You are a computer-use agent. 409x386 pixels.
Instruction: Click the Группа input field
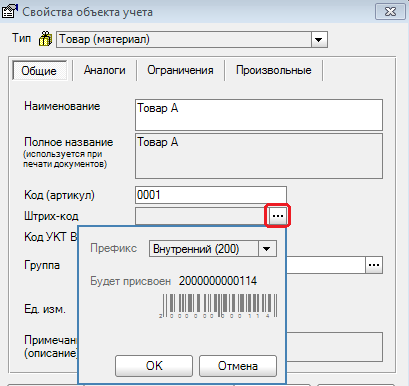pyautogui.click(x=326, y=265)
